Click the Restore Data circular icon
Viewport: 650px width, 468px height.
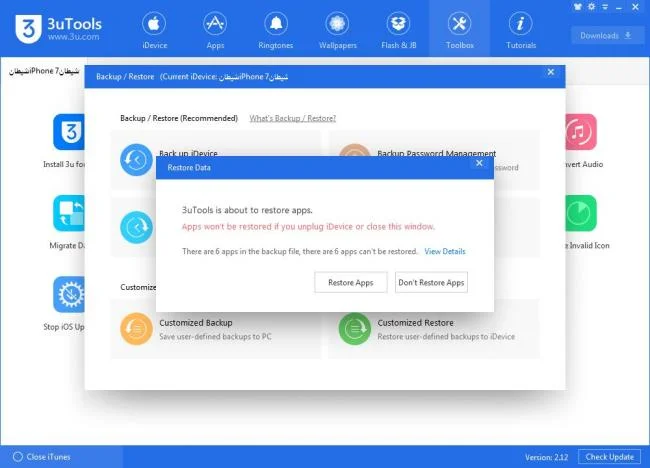[136, 228]
